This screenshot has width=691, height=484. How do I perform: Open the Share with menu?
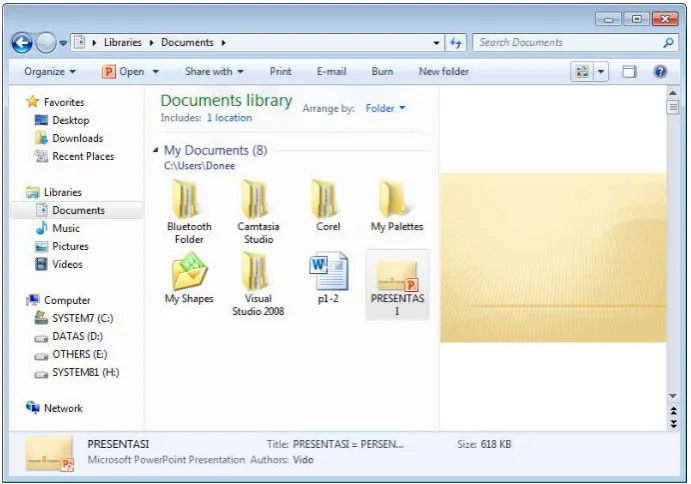[214, 71]
